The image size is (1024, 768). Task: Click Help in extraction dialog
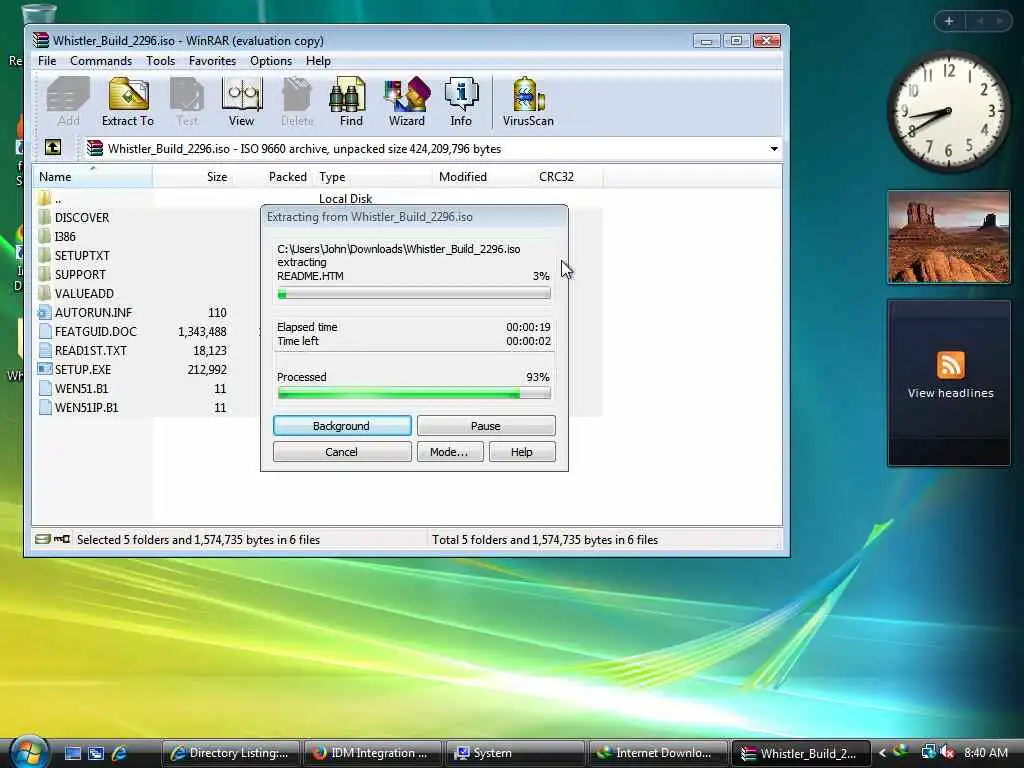coord(522,452)
